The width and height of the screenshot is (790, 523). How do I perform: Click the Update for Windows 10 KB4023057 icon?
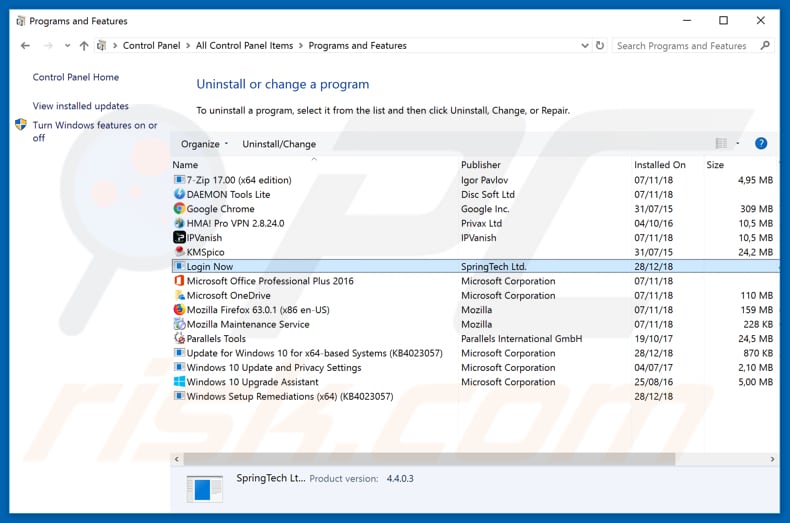pos(179,353)
